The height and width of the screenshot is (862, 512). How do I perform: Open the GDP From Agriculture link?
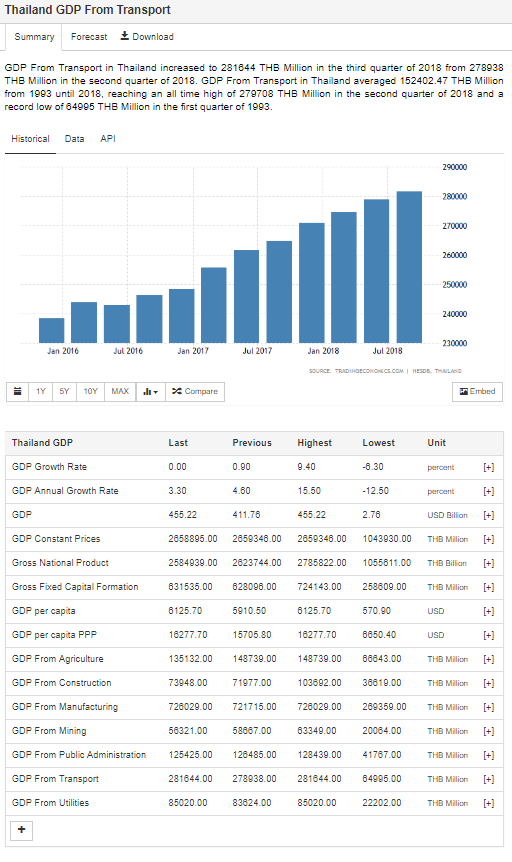58,659
